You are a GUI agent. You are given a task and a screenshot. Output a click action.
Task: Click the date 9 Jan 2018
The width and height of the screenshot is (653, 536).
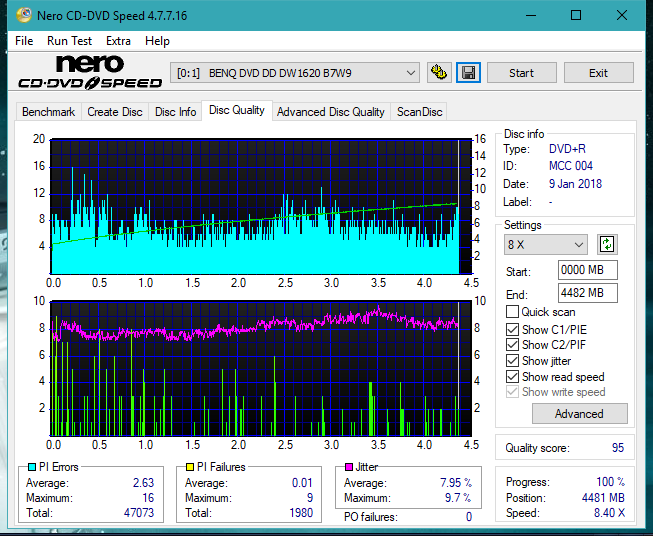[x=575, y=184]
